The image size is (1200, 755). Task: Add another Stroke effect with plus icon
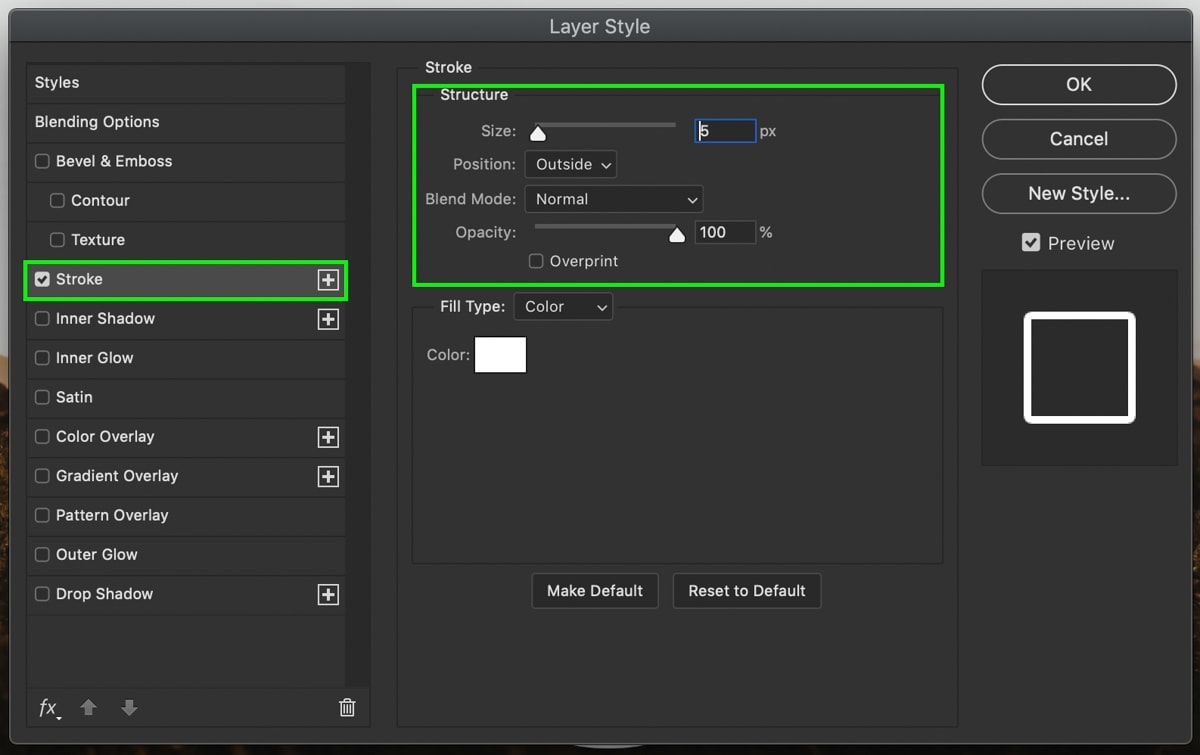tap(328, 280)
